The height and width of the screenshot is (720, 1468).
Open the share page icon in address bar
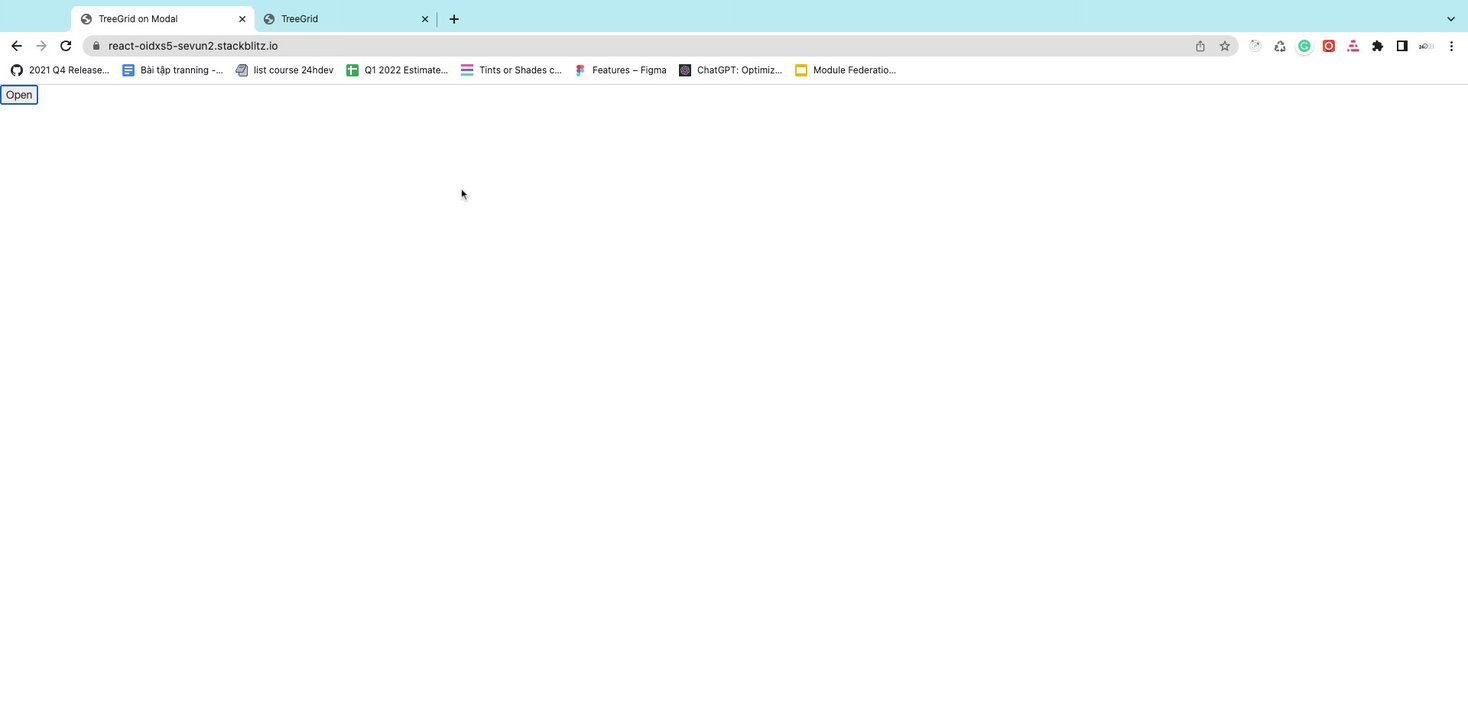(1200, 46)
